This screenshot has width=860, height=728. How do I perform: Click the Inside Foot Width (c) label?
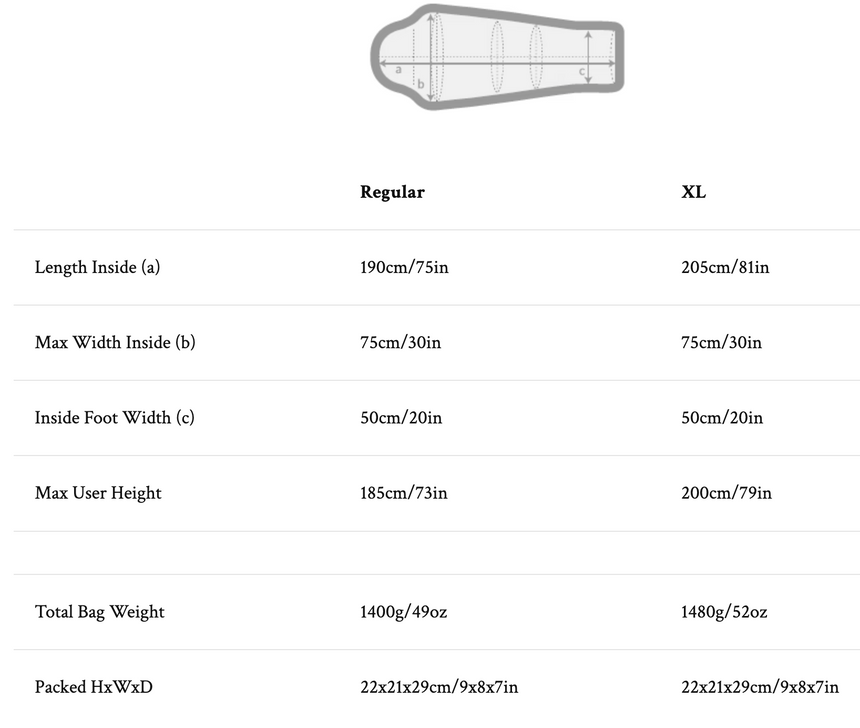114,417
